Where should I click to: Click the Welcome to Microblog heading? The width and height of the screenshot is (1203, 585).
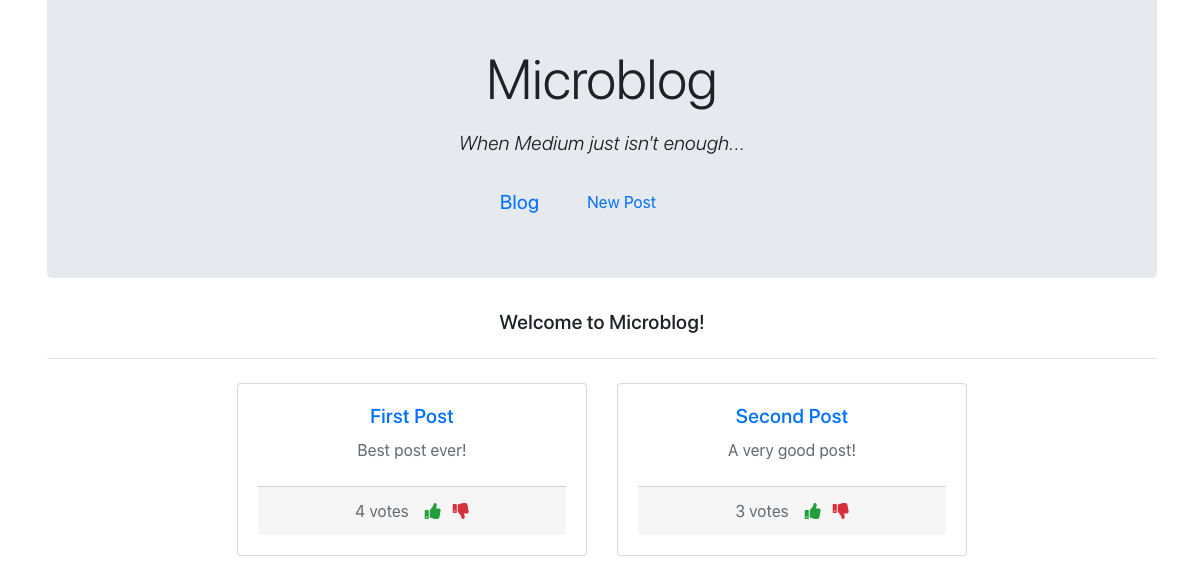pyautogui.click(x=601, y=322)
